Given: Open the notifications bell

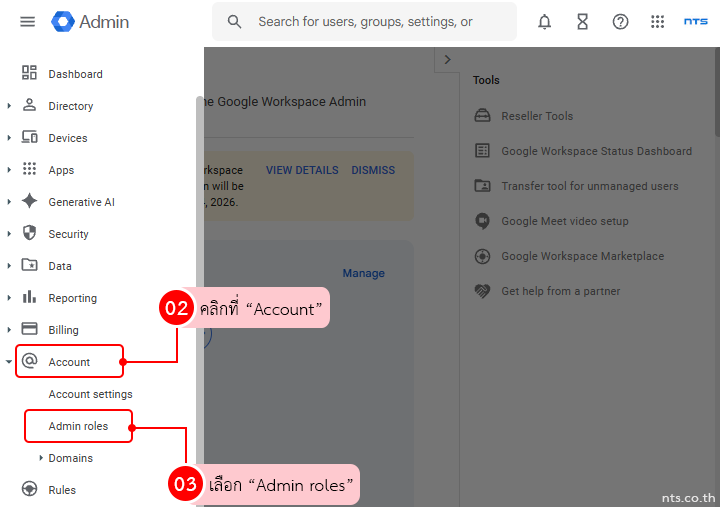Looking at the screenshot, I should tap(545, 22).
